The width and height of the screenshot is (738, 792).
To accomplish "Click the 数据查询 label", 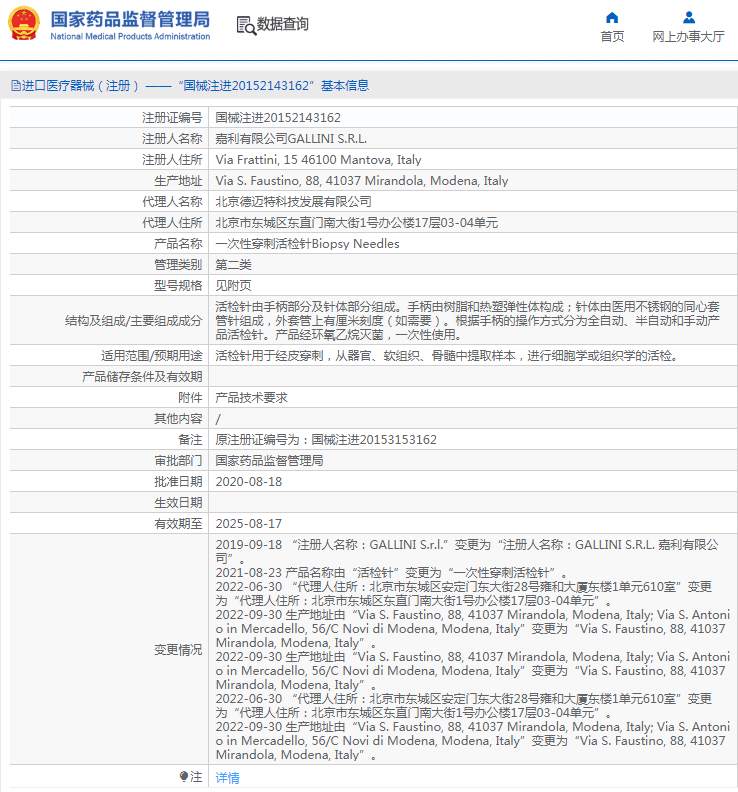I will (x=283, y=24).
